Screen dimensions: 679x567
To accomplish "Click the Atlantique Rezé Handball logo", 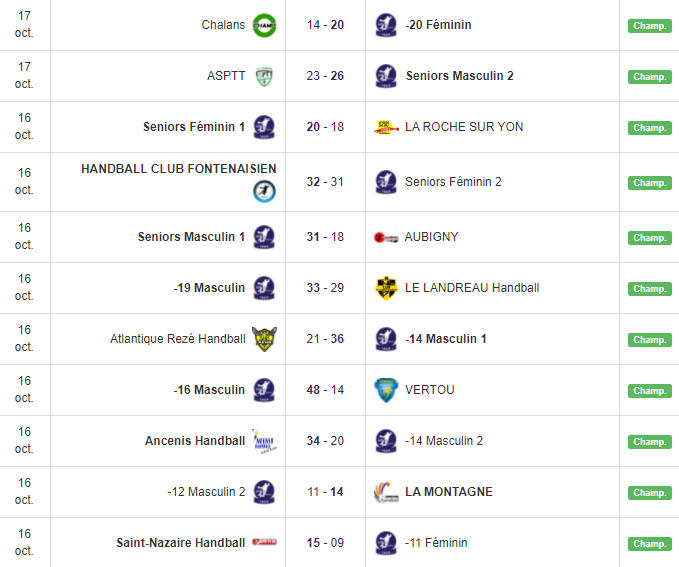I will [x=264, y=339].
